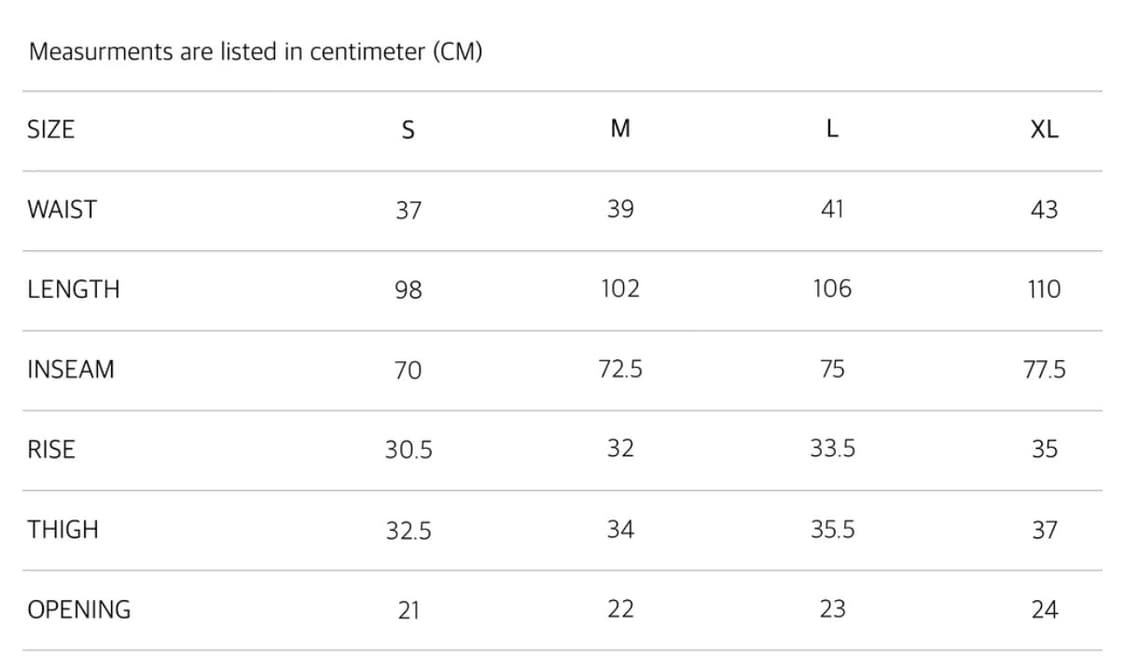The image size is (1125, 670).
Task: Click the measurements in centimeter note
Action: pos(256,52)
